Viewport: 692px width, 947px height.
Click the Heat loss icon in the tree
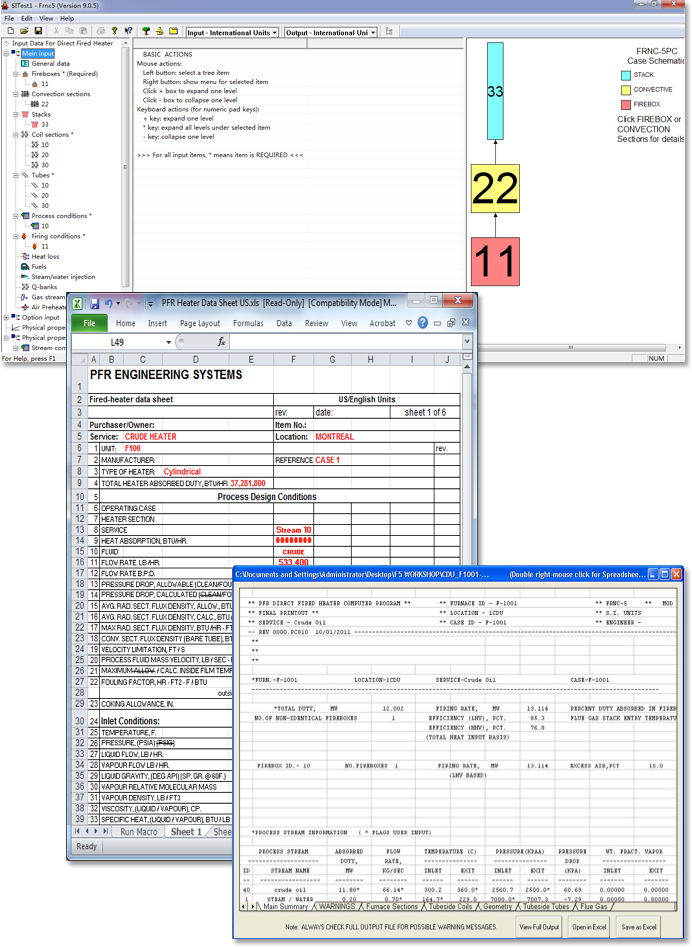click(25, 257)
